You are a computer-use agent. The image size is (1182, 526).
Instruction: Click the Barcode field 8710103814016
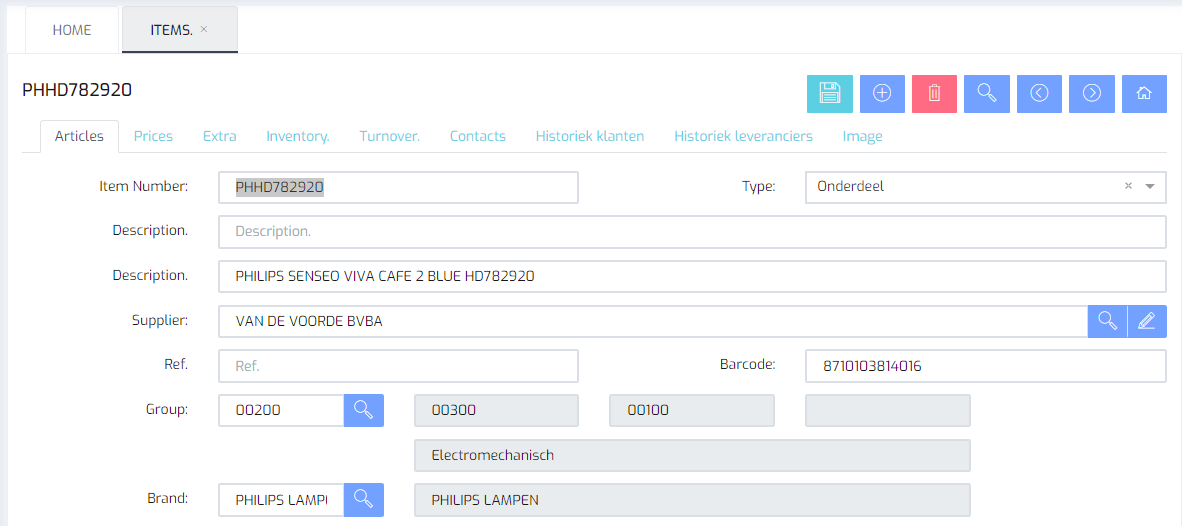tap(986, 365)
